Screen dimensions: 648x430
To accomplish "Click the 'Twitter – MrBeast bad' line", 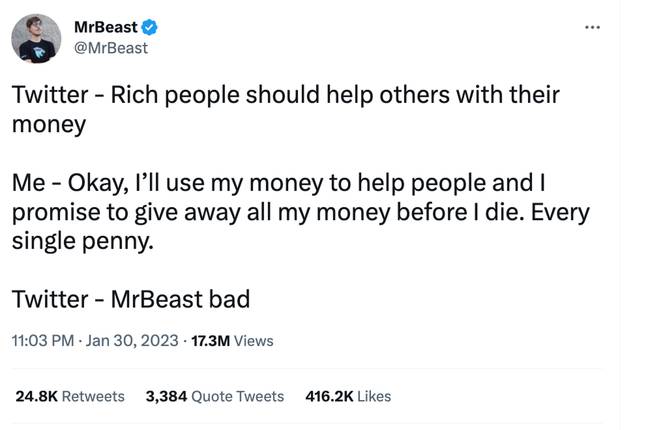I will (x=131, y=299).
